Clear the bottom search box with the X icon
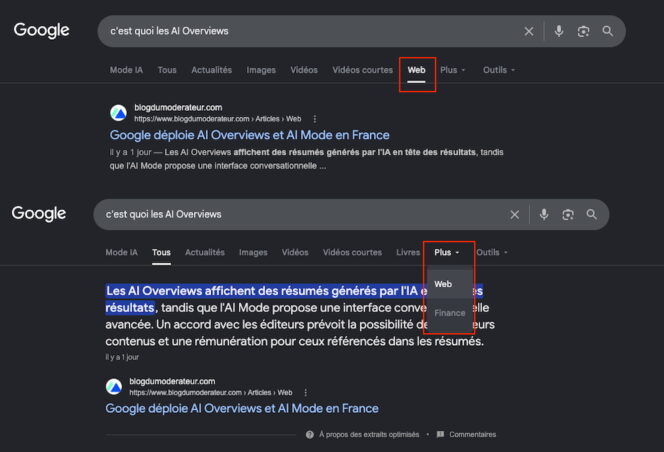664x452 pixels. (515, 215)
